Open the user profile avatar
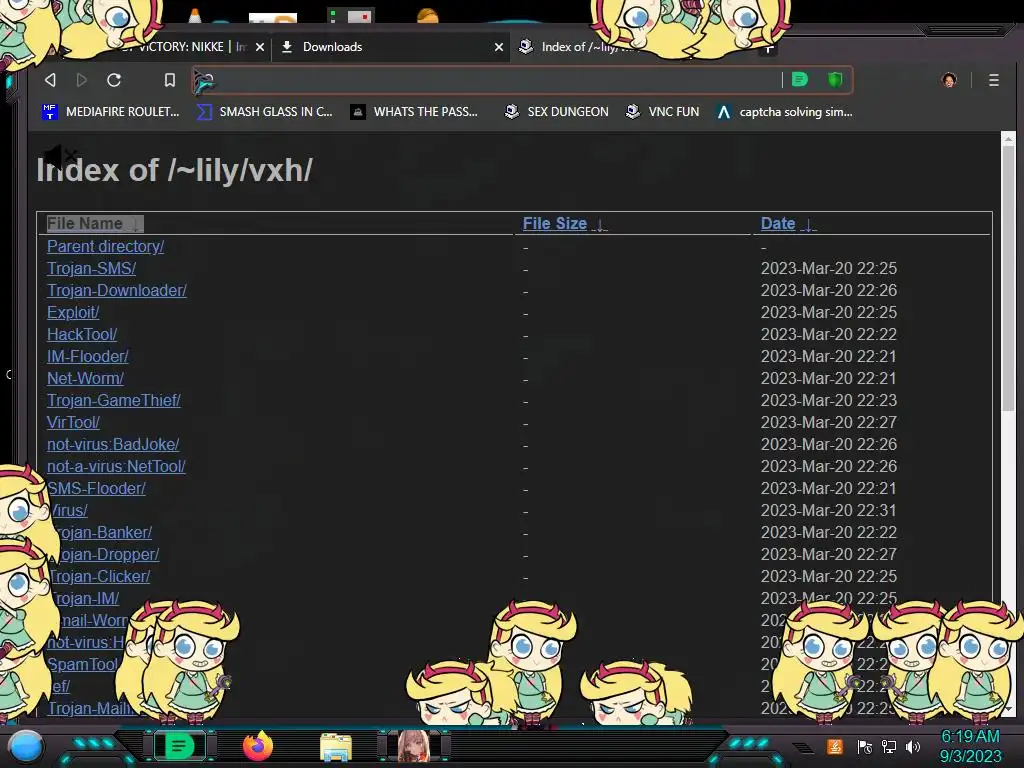The height and width of the screenshot is (768, 1024). 949,80
